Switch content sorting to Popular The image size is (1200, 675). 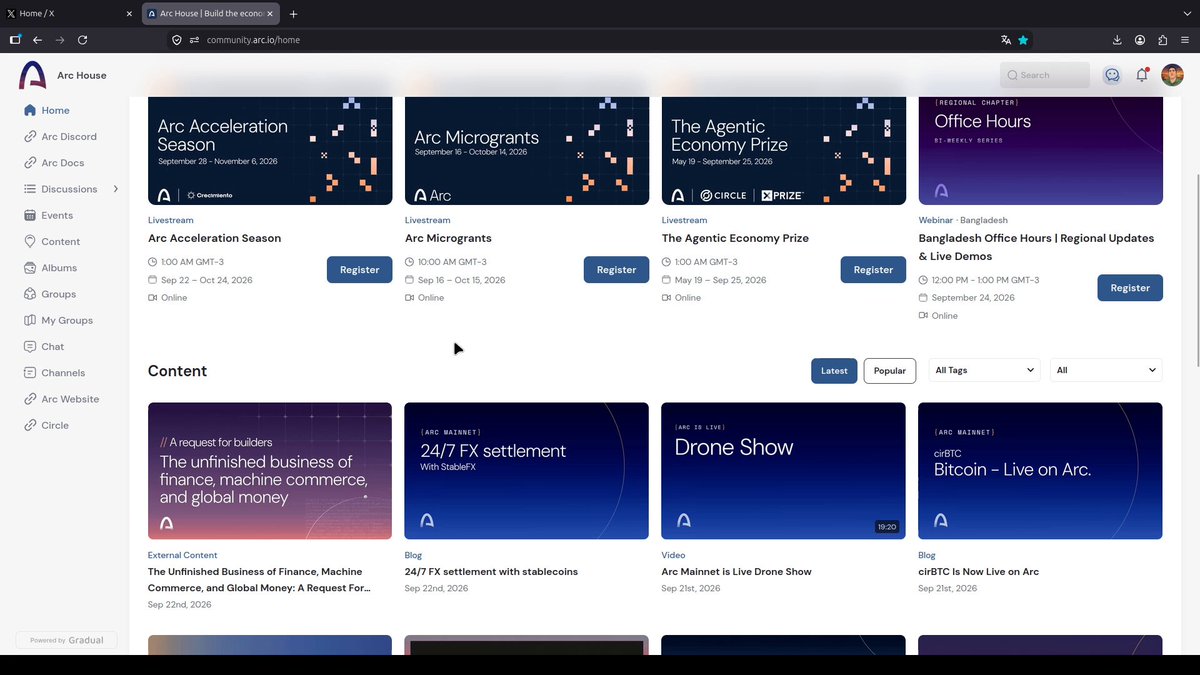(890, 371)
